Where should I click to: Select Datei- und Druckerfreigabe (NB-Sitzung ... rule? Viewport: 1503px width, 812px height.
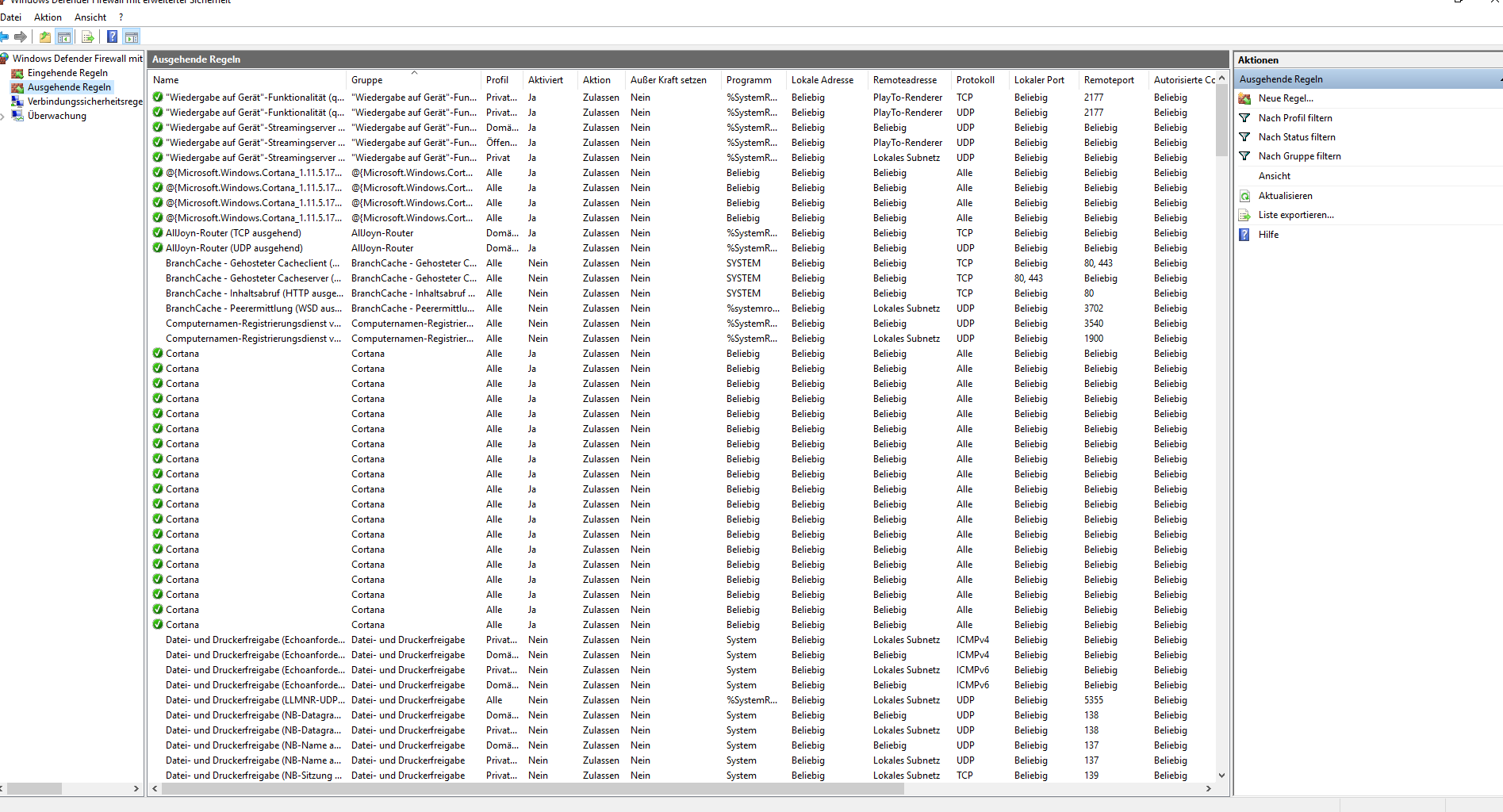pyautogui.click(x=254, y=776)
